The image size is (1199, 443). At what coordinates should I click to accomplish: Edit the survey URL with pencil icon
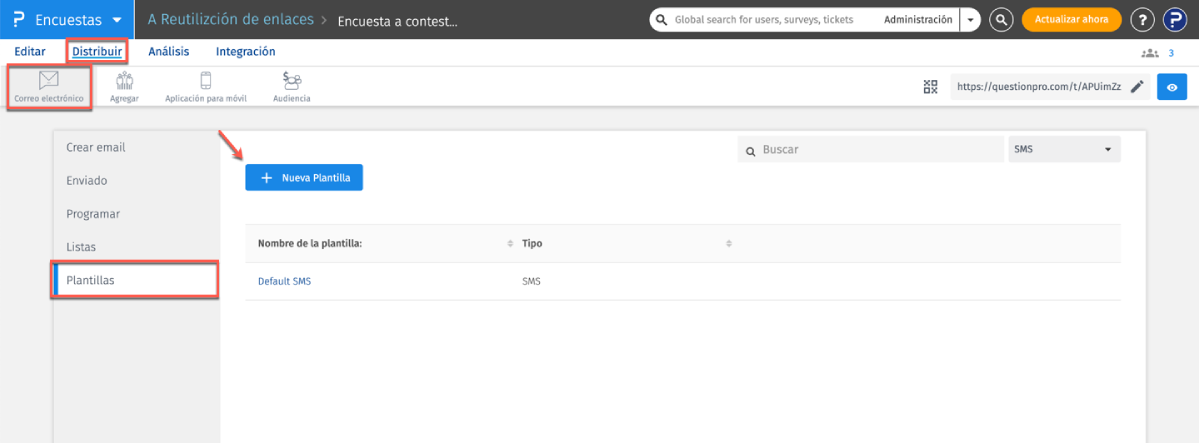(1137, 87)
